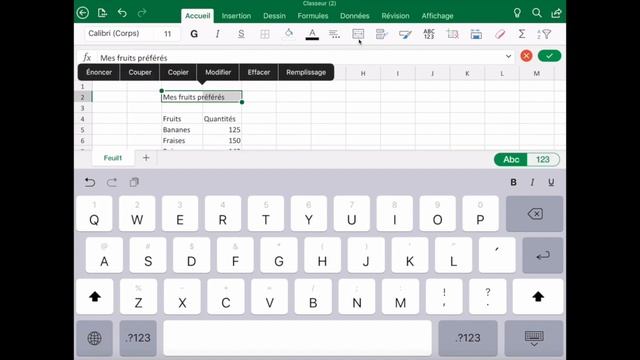Tap the space bar
The image size is (640, 360).
(298, 338)
